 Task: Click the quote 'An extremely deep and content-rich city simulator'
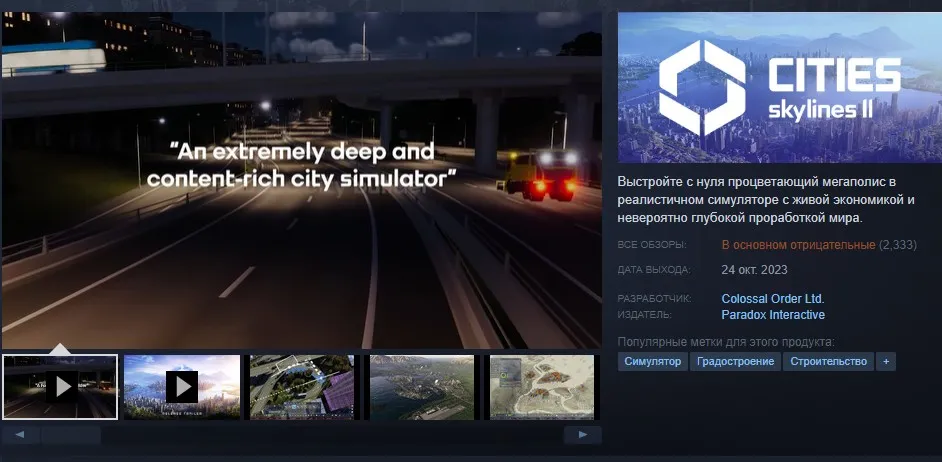click(x=301, y=165)
